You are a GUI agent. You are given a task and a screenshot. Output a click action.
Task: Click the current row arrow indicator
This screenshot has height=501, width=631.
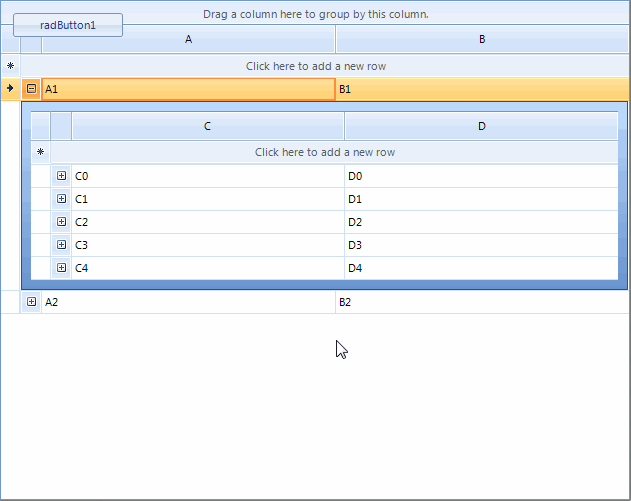click(10, 89)
